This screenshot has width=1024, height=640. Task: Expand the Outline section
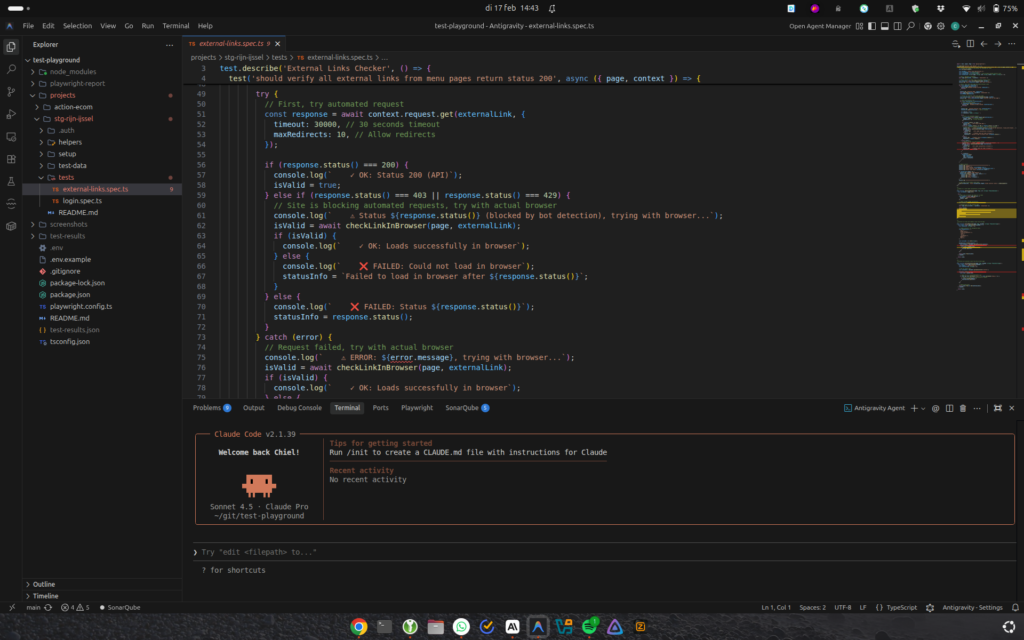pos(44,584)
